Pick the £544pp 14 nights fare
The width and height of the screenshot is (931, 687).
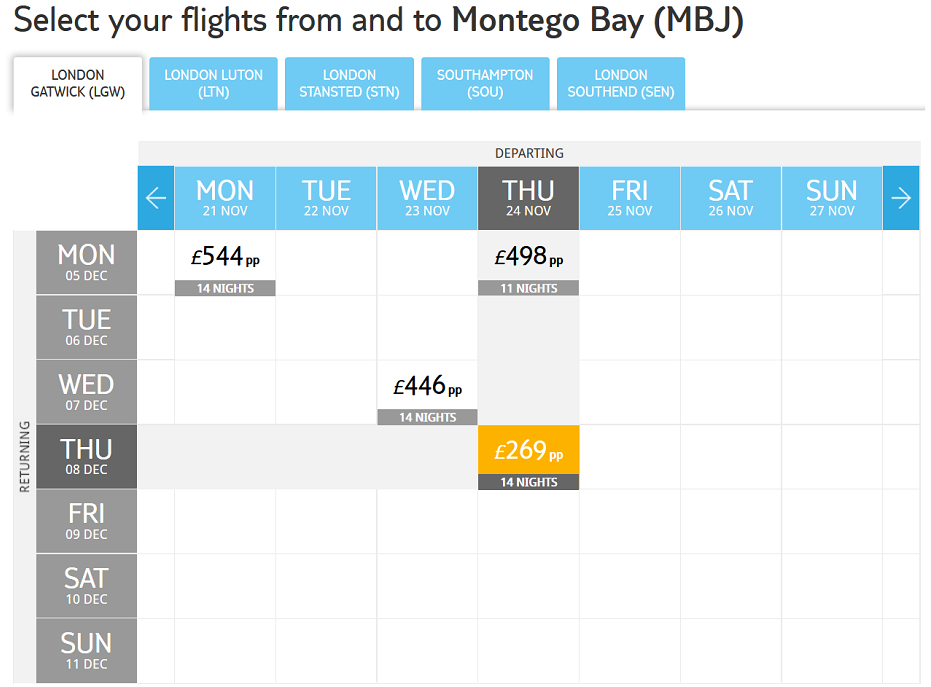(x=225, y=263)
